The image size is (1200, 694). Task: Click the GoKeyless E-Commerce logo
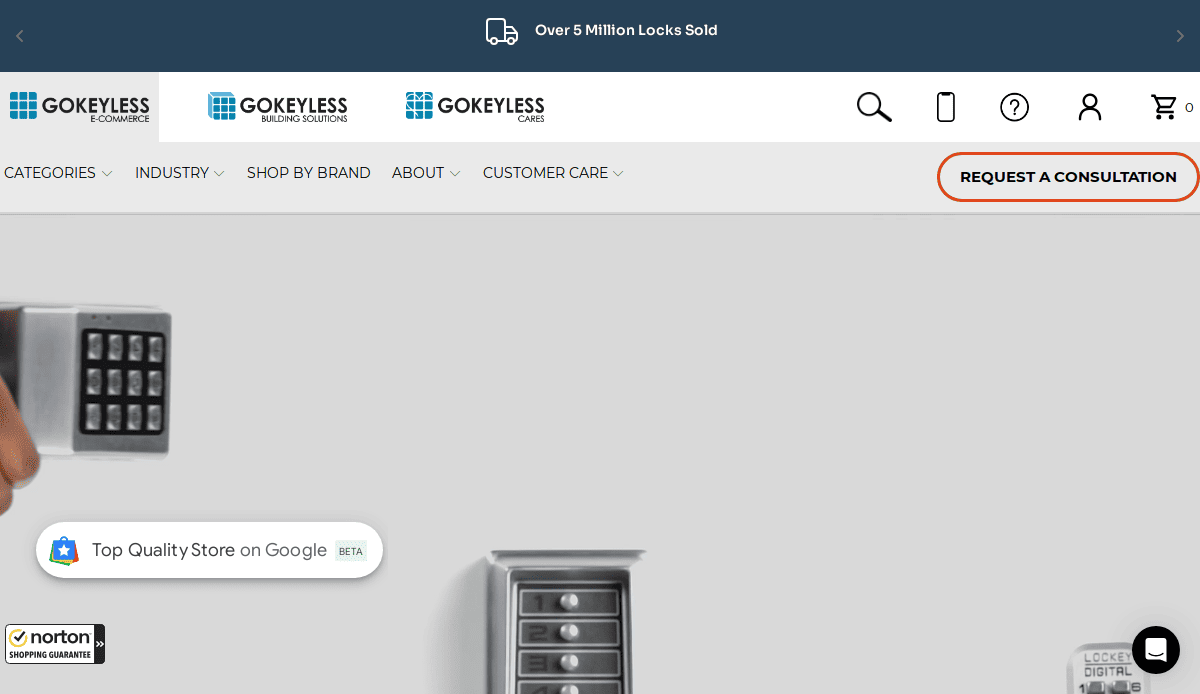[x=79, y=107]
